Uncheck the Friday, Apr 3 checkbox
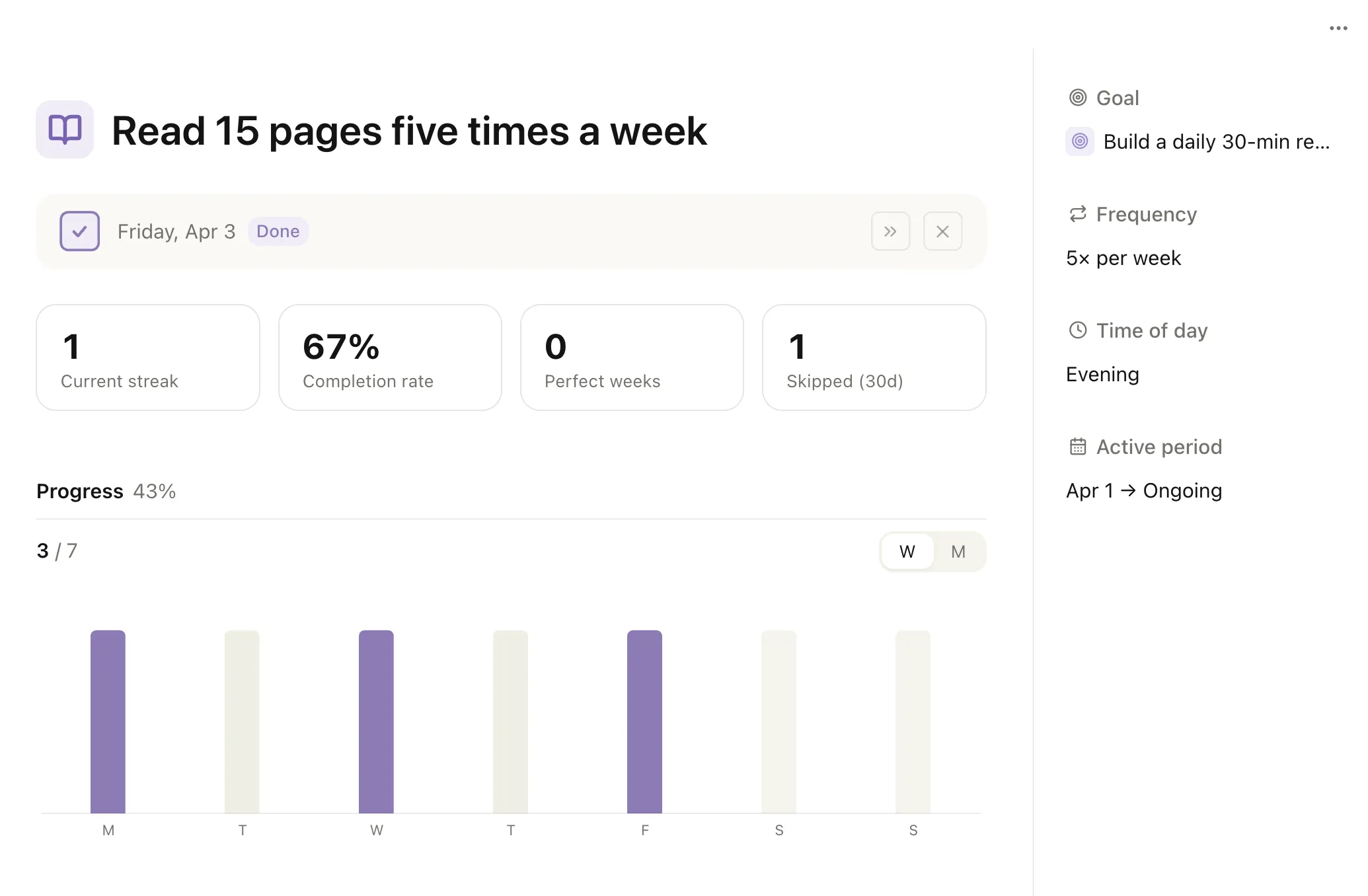The height and width of the screenshot is (896, 1368). (x=80, y=231)
